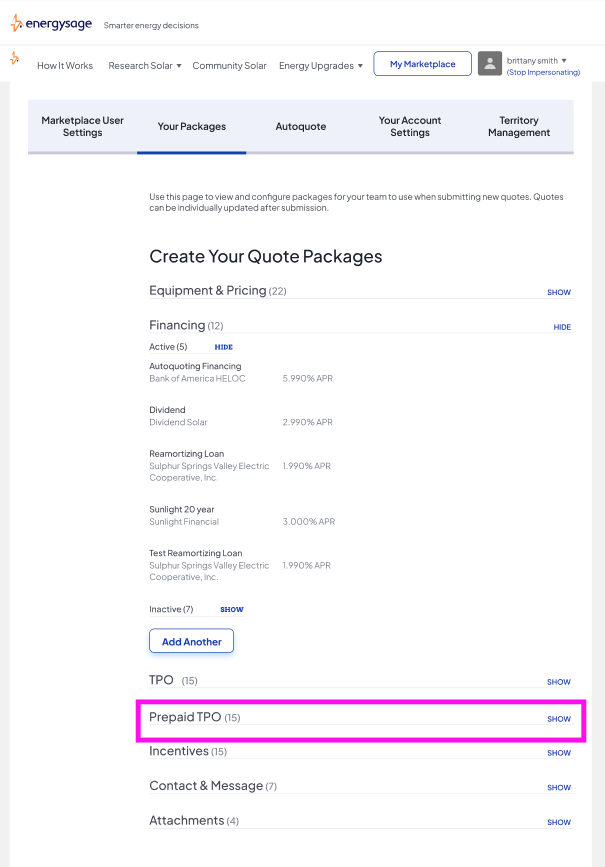The height and width of the screenshot is (867, 605).
Task: Show the Prepaid TPO section
Action: click(x=558, y=718)
